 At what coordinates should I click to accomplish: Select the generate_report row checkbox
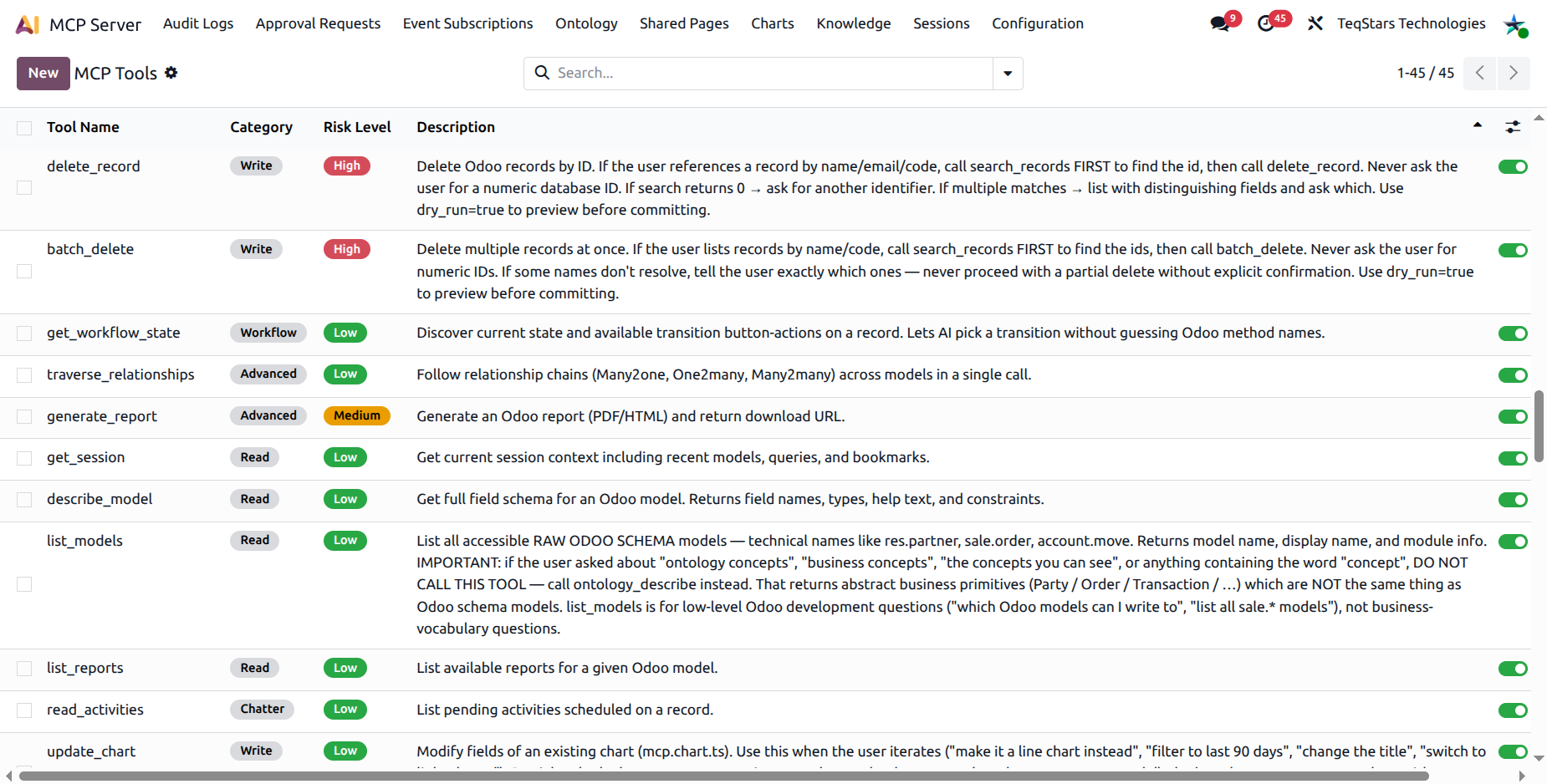24,416
